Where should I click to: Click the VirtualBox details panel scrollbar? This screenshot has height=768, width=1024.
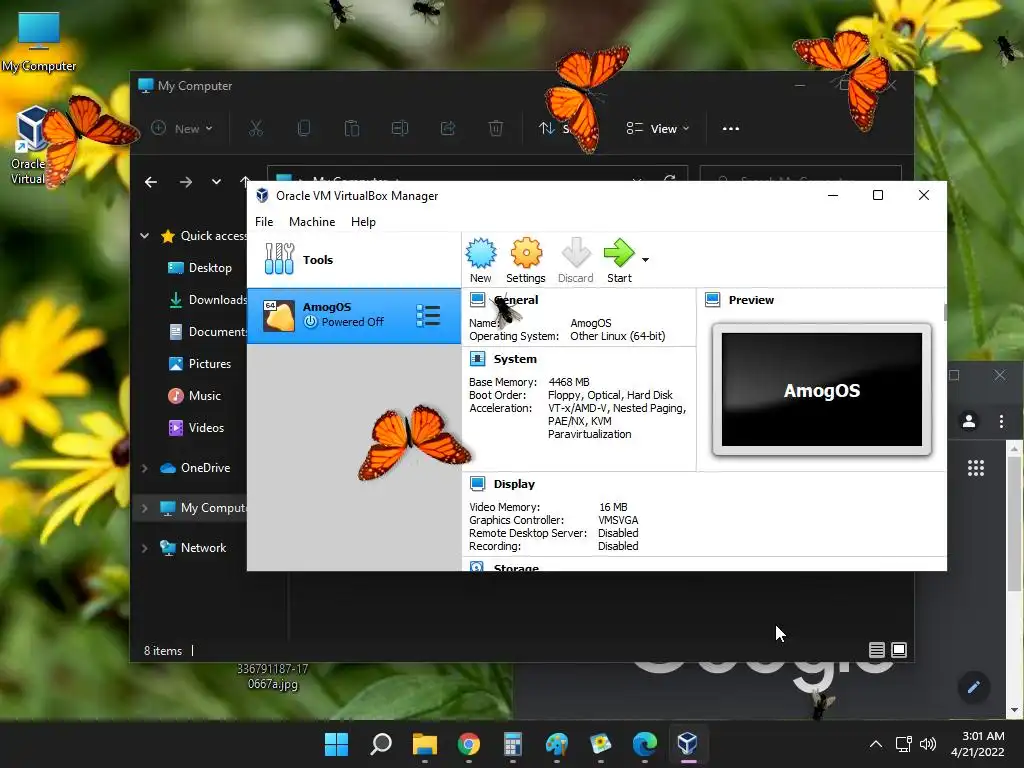click(944, 312)
